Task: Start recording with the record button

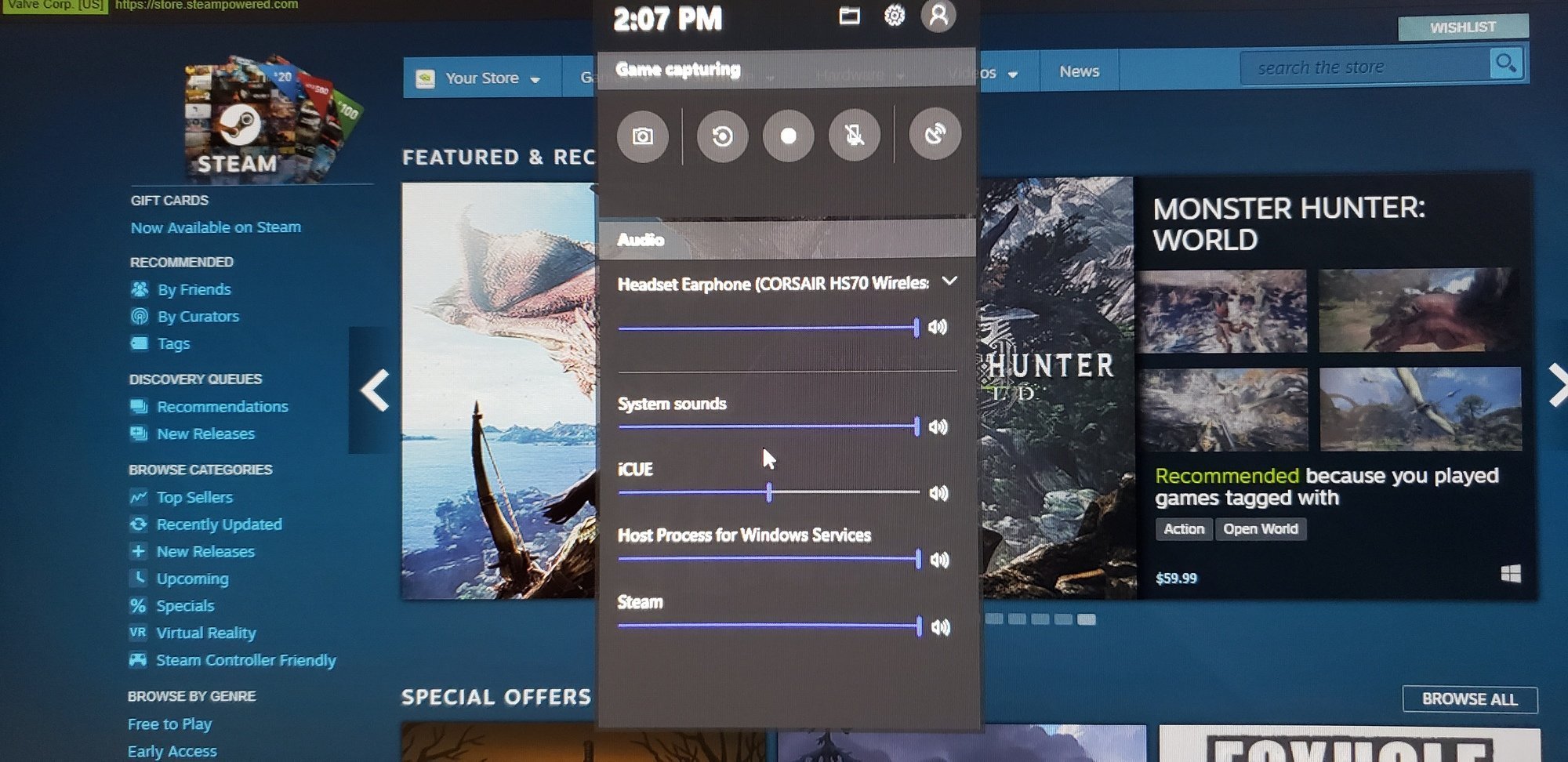Action: click(x=788, y=136)
